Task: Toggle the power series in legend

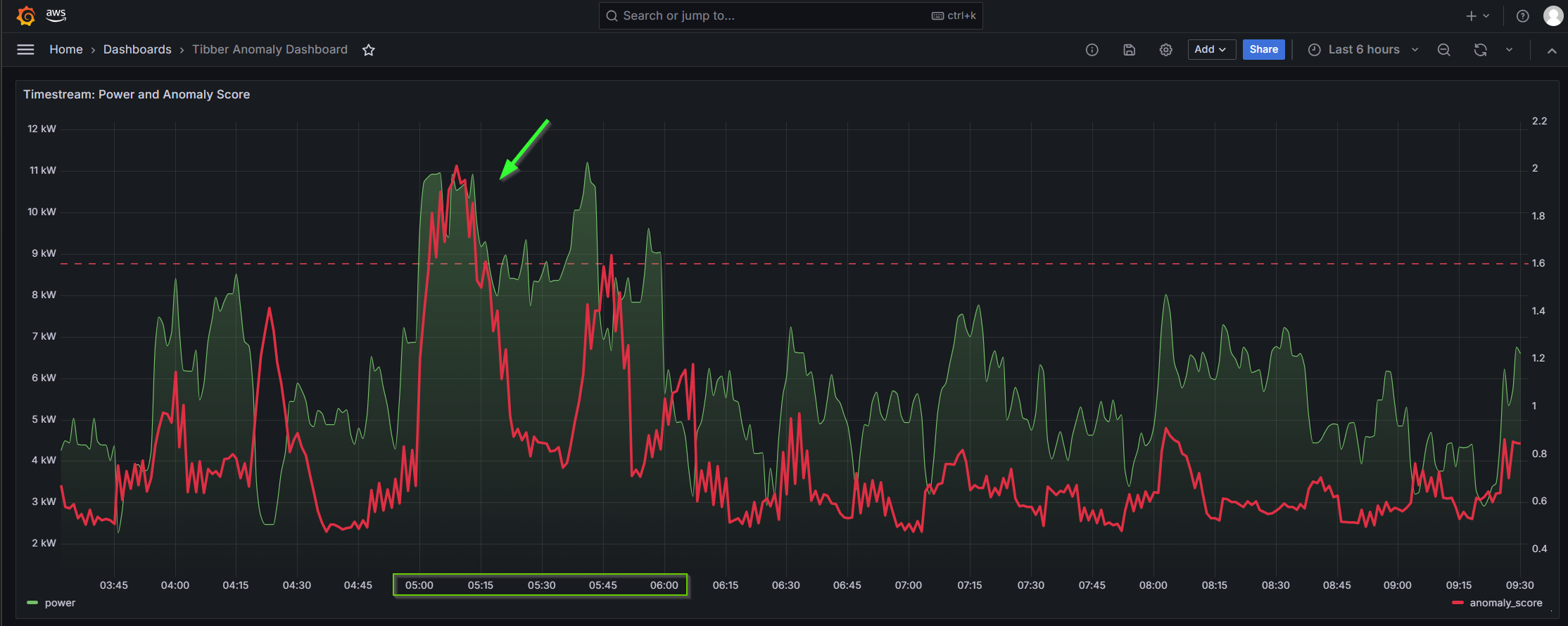Action: (59, 603)
